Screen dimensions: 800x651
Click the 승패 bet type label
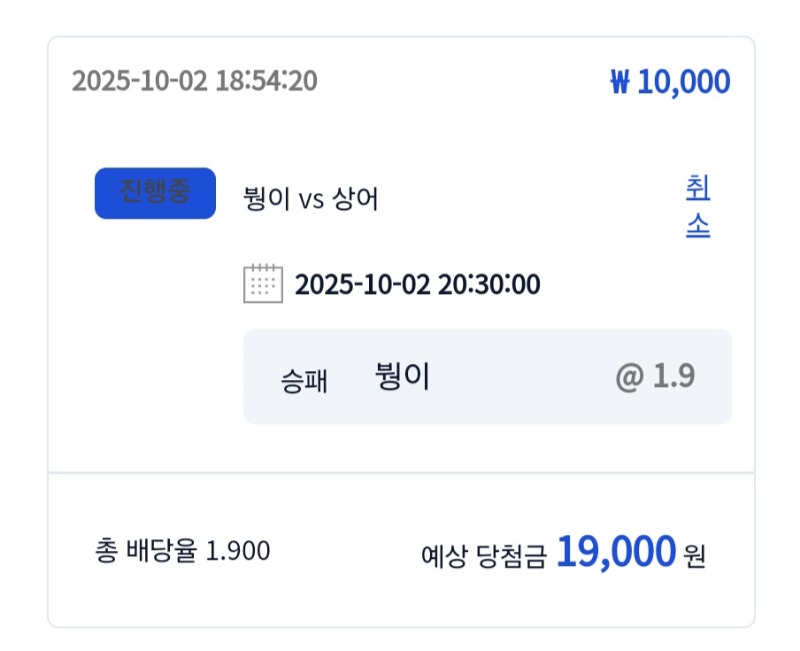coord(305,380)
